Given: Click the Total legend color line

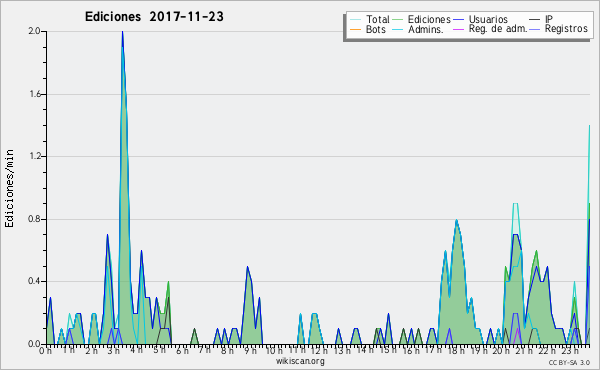Looking at the screenshot, I should coord(355,20).
